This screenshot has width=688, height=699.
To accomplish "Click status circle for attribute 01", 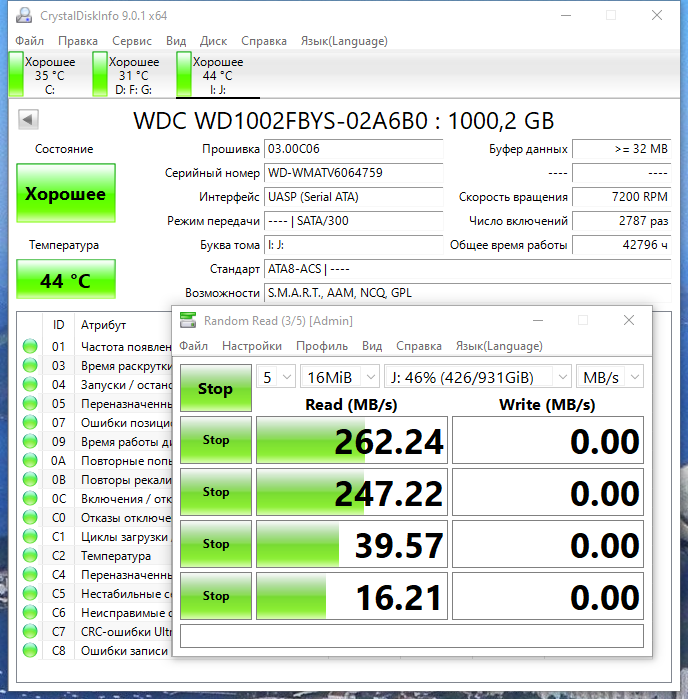I will coord(30,346).
